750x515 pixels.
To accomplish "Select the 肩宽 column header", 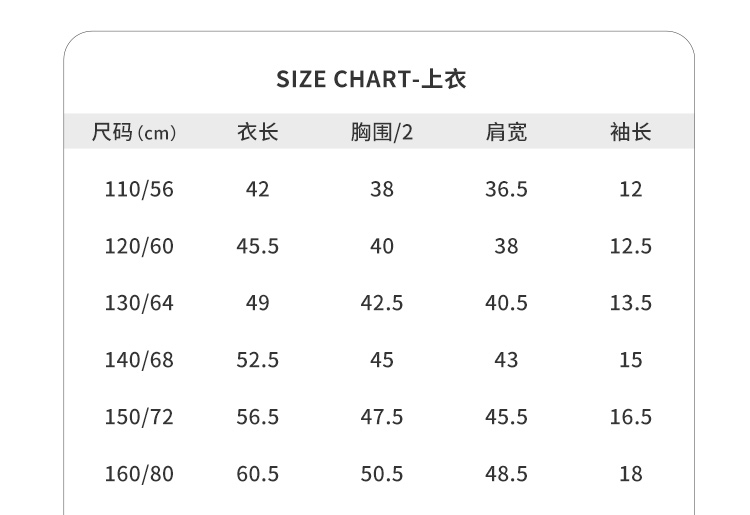I will 506,132.
